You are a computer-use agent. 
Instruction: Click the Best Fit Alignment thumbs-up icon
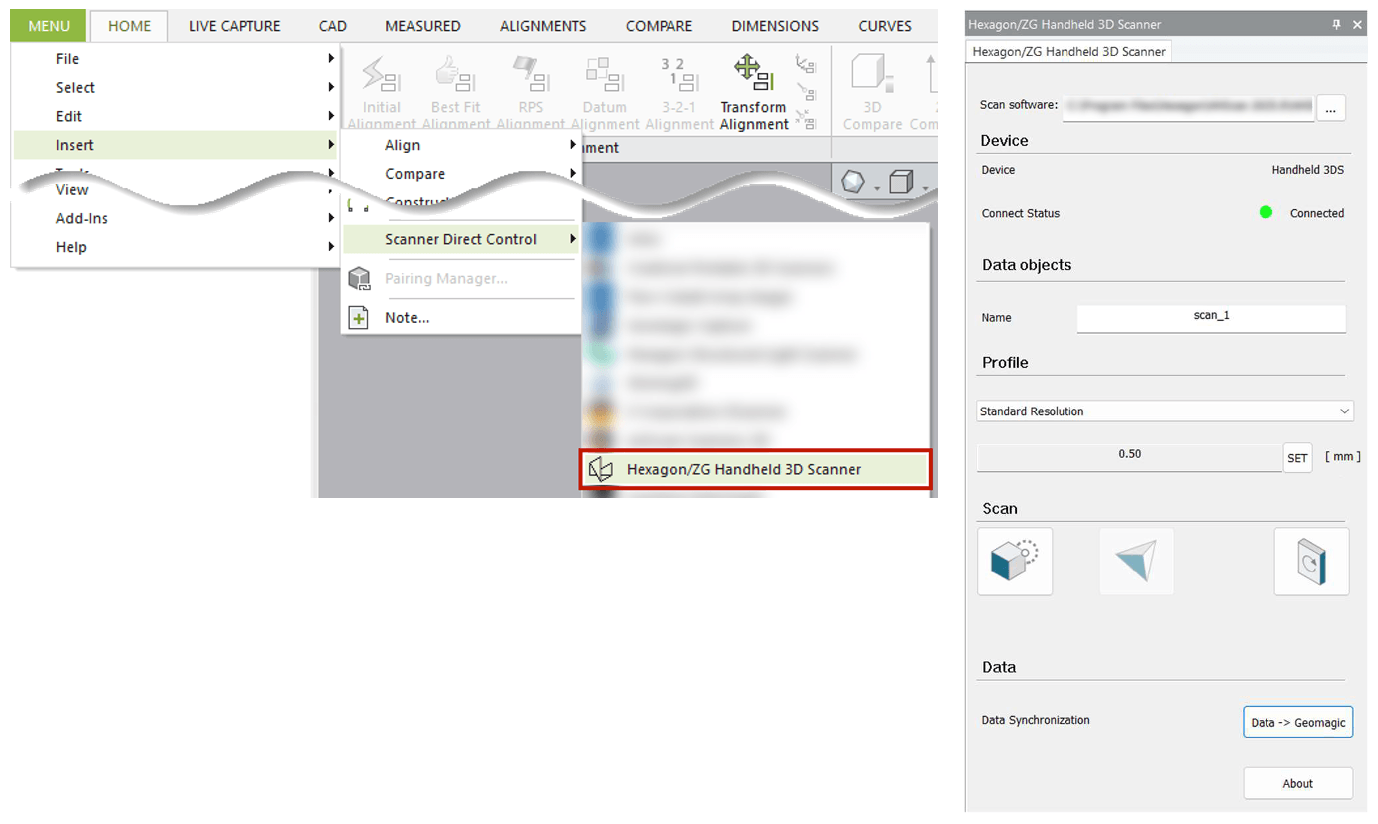pos(455,74)
